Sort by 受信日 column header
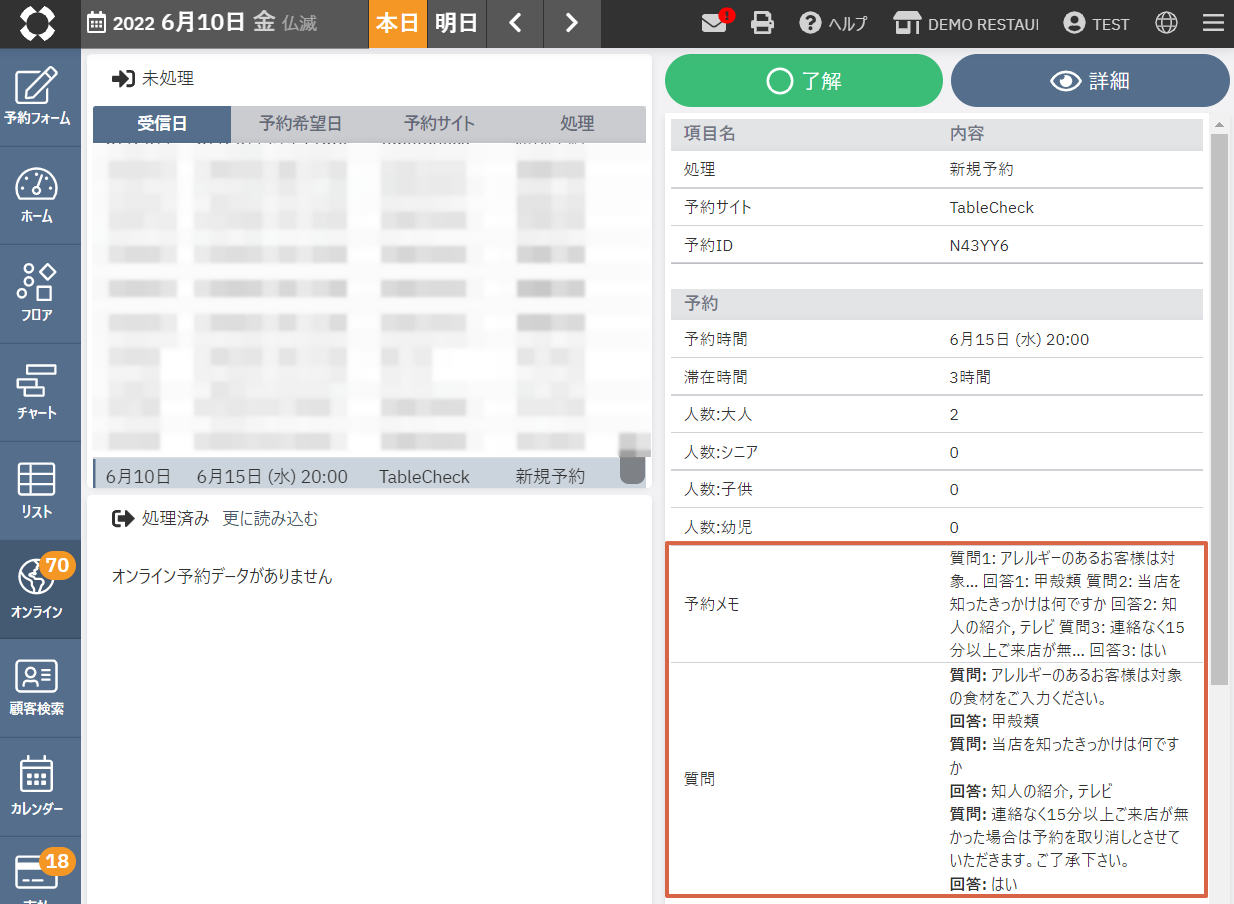Screen dimensions: 1234x904 click(x=162, y=124)
